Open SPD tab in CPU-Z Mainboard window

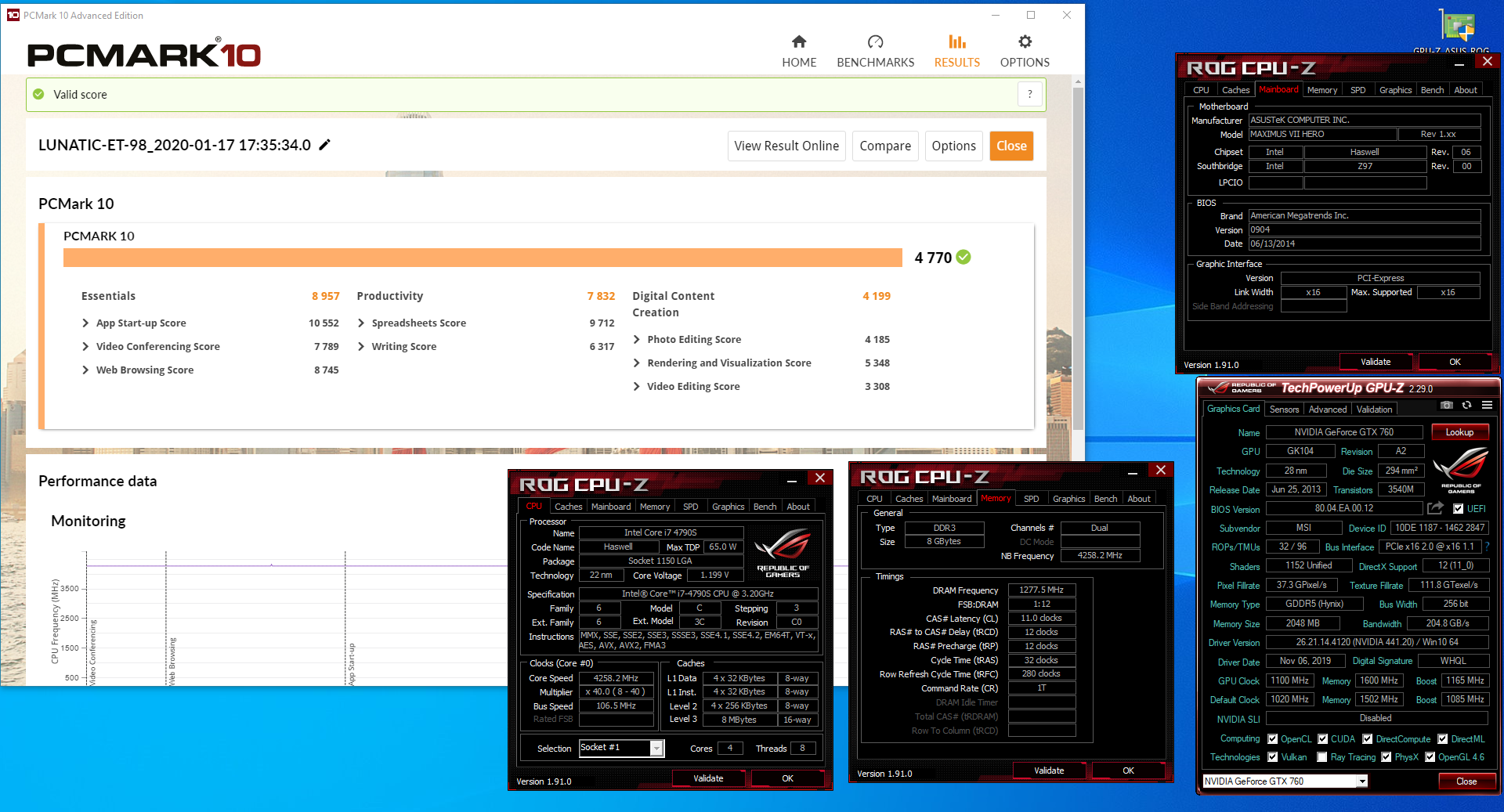click(1358, 90)
